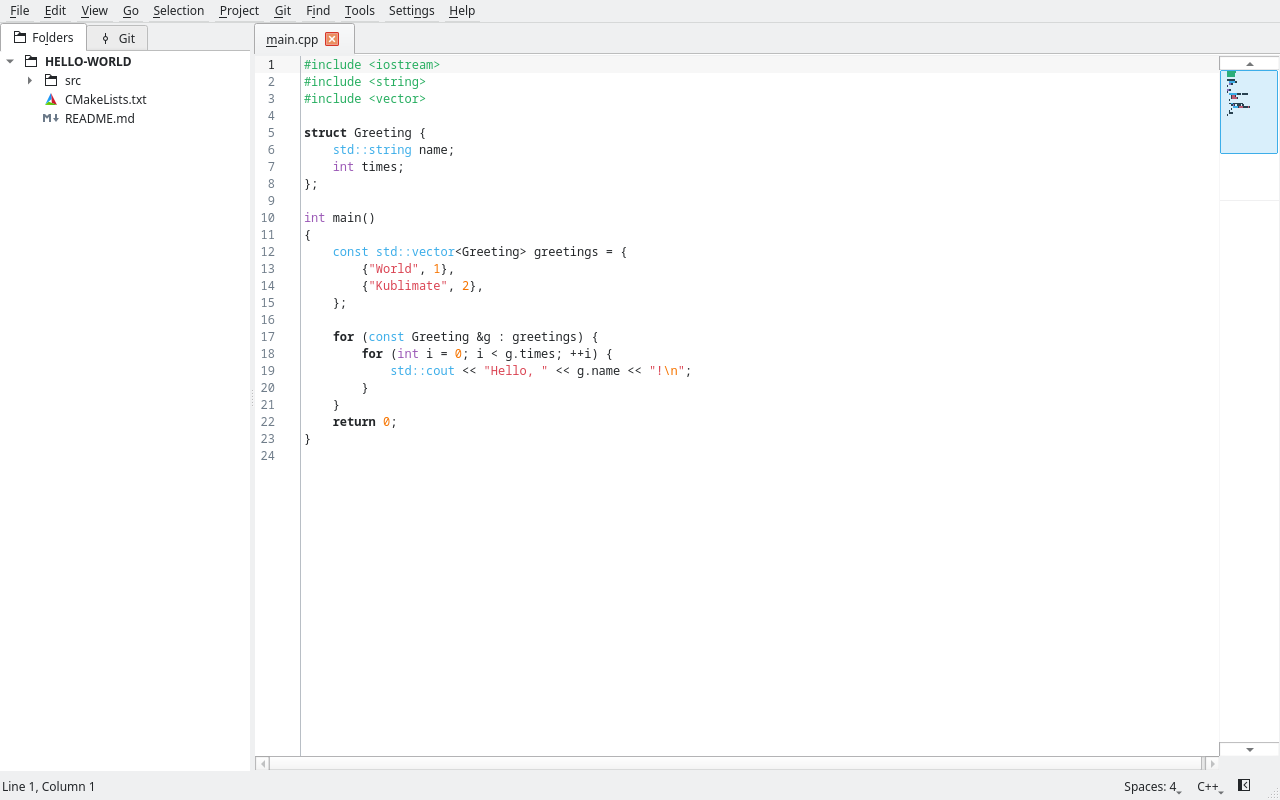The image size is (1280, 800).
Task: Click the src folder icon
Action: point(51,80)
